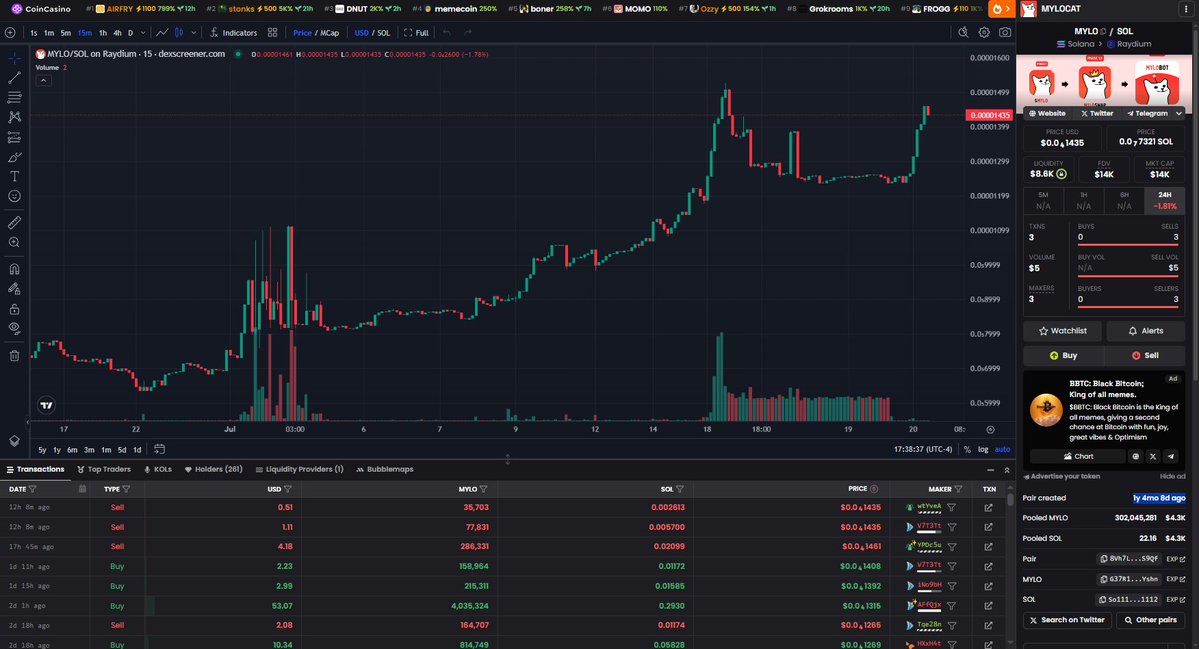Viewport: 1199px width, 649px height.
Task: Open transaction link for 0.51 USD sell
Action: point(989,508)
